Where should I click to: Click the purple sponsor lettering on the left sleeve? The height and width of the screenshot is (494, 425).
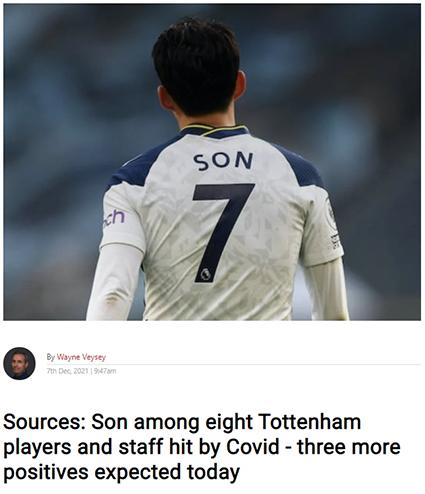pyautogui.click(x=114, y=218)
